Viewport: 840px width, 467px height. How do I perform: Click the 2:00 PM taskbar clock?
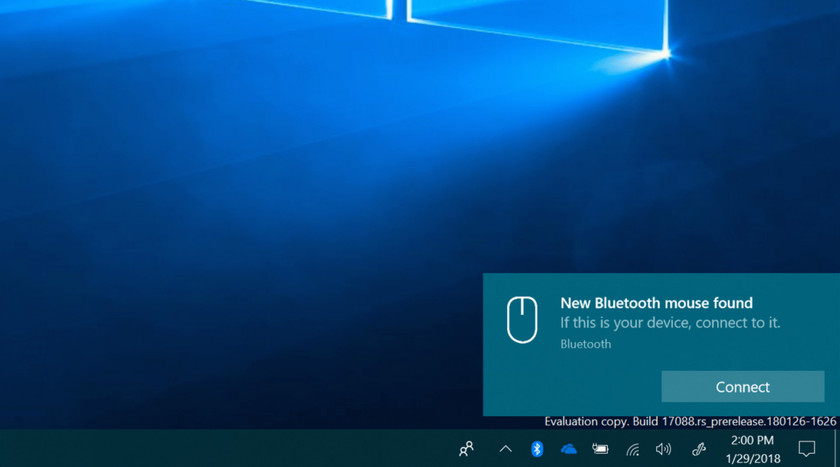(x=752, y=440)
